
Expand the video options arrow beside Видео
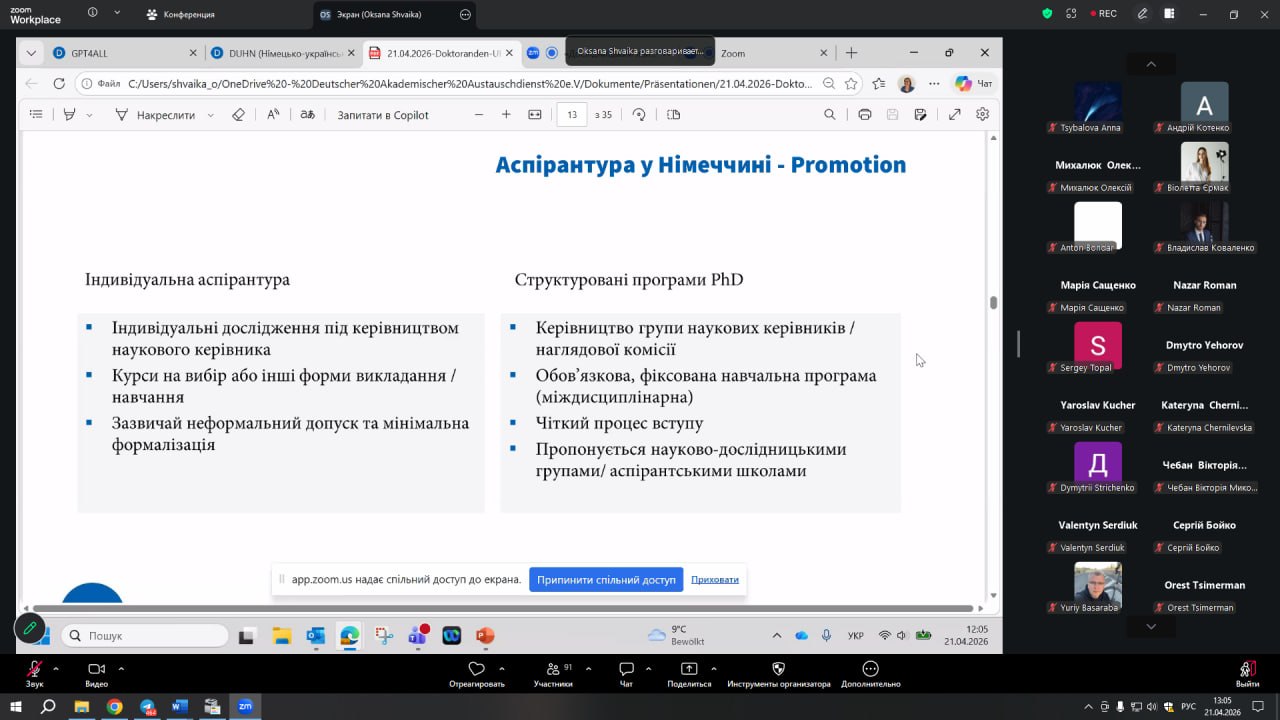point(121,668)
